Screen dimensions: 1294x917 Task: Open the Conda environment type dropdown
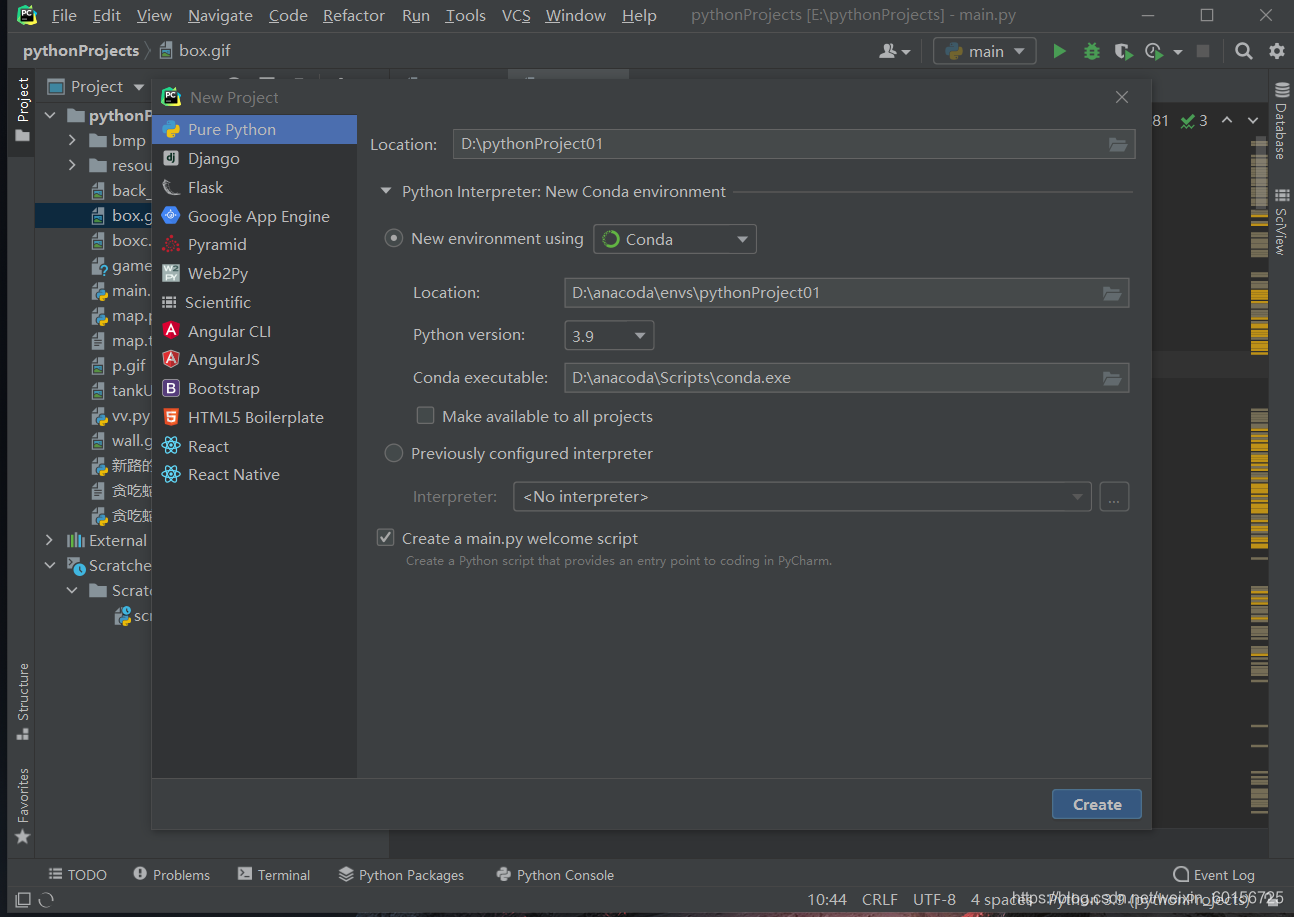pos(675,239)
